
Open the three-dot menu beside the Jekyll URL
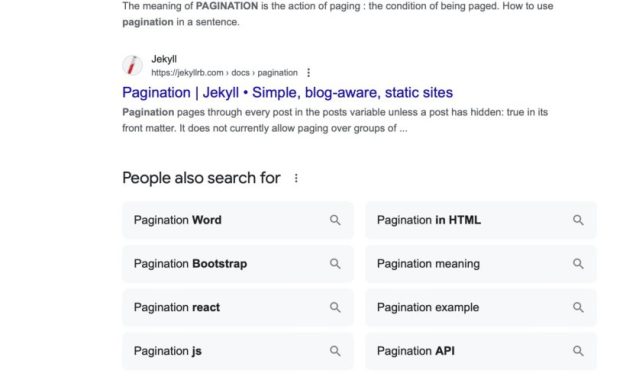(x=308, y=73)
